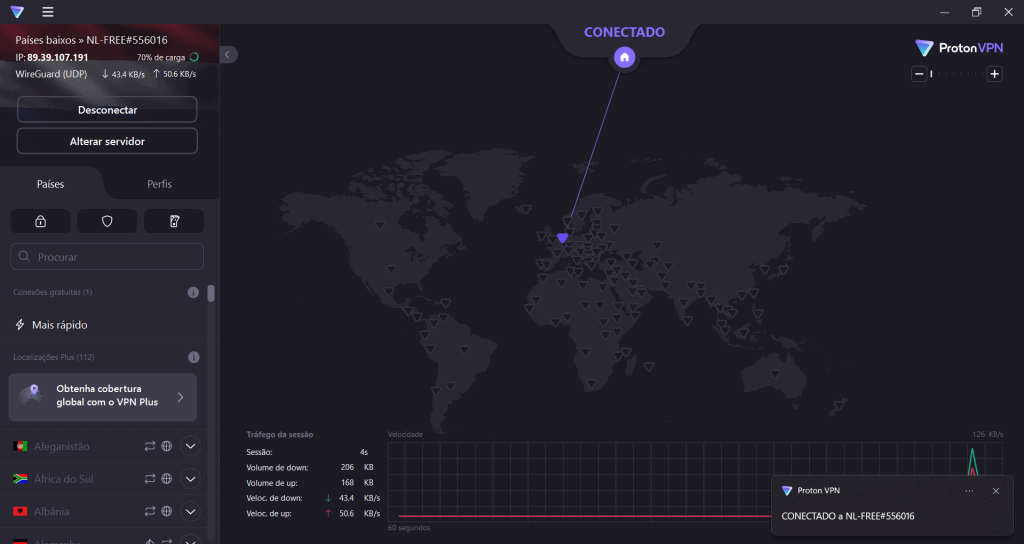This screenshot has height=544, width=1024.
Task: Click the Tráfego da sessão heading
Action: coord(280,434)
